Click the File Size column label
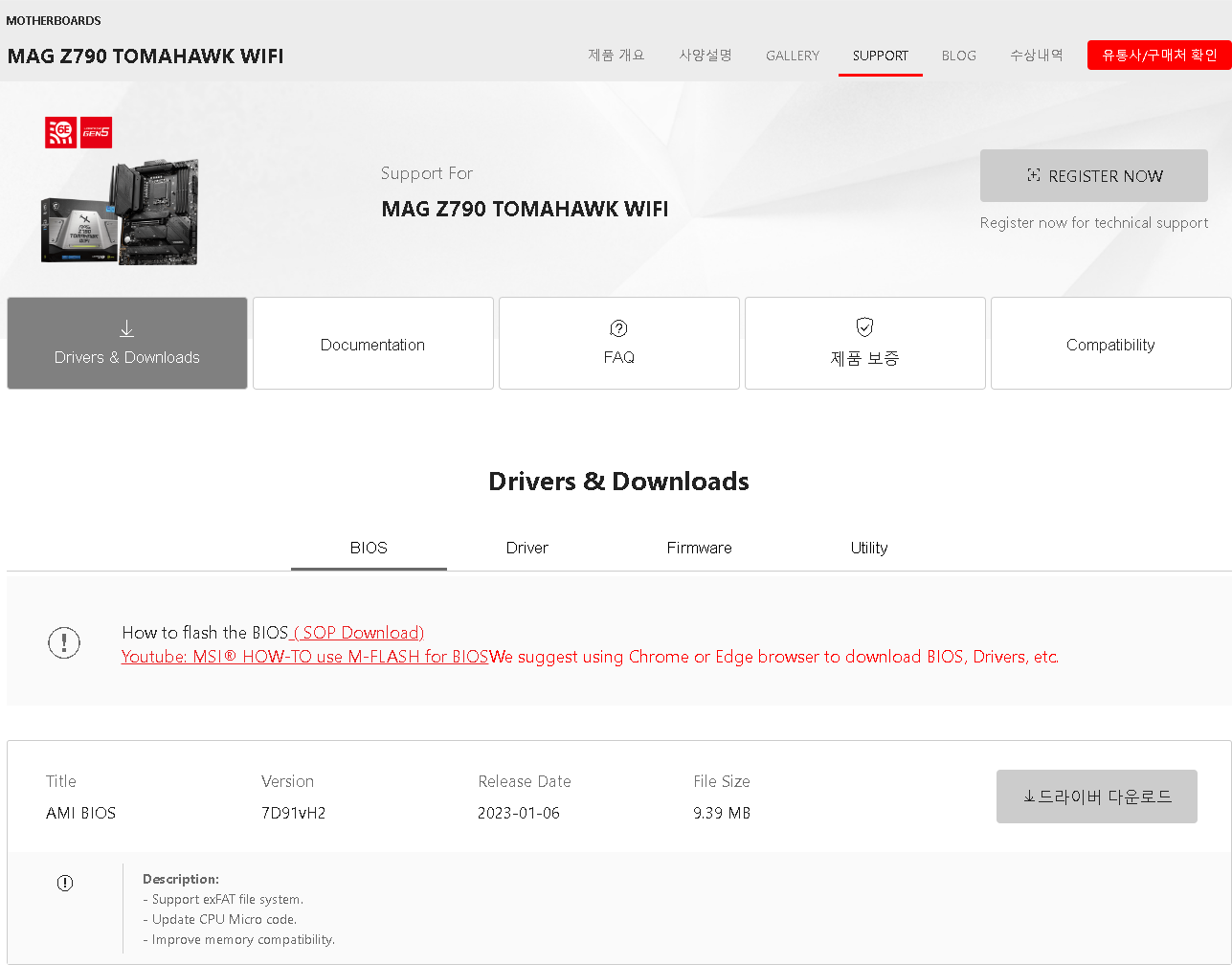This screenshot has height=965, width=1232. pyautogui.click(x=722, y=781)
